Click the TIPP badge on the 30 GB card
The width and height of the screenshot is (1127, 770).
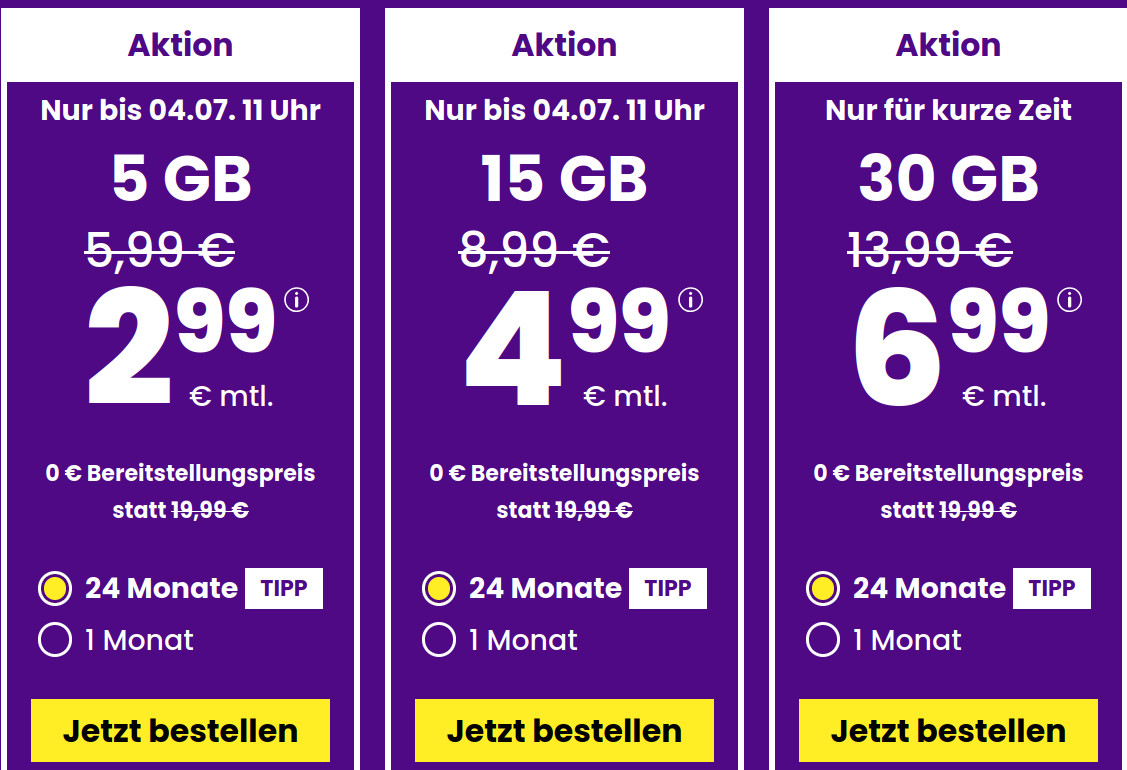click(x=1050, y=589)
